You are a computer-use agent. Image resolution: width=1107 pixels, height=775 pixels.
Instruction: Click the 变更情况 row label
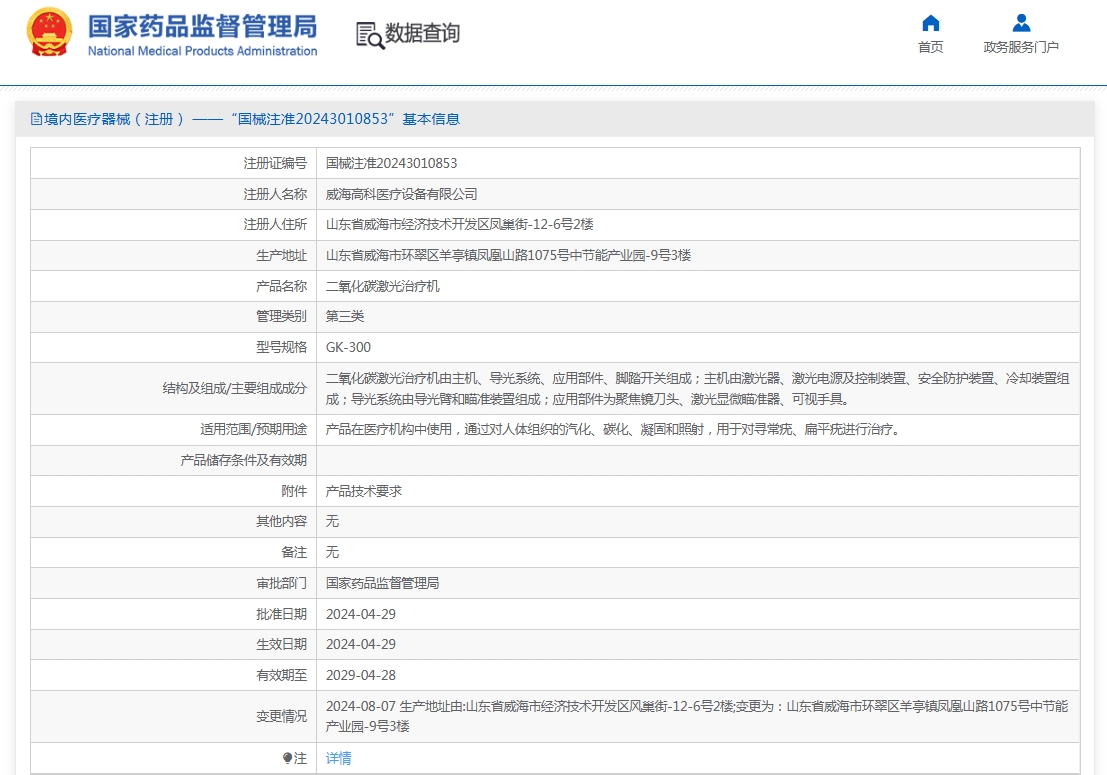click(x=281, y=716)
